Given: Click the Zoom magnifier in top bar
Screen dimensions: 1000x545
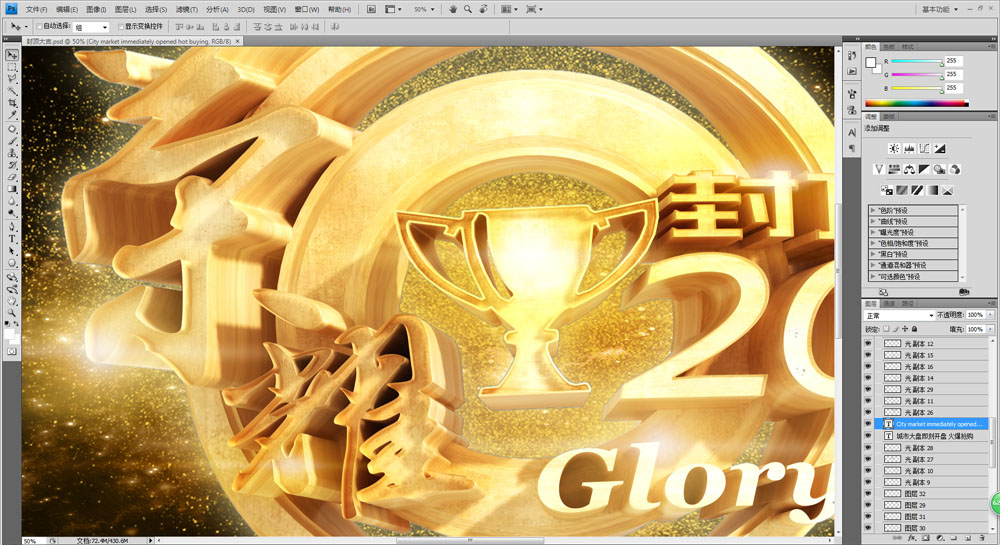Looking at the screenshot, I should click(468, 9).
